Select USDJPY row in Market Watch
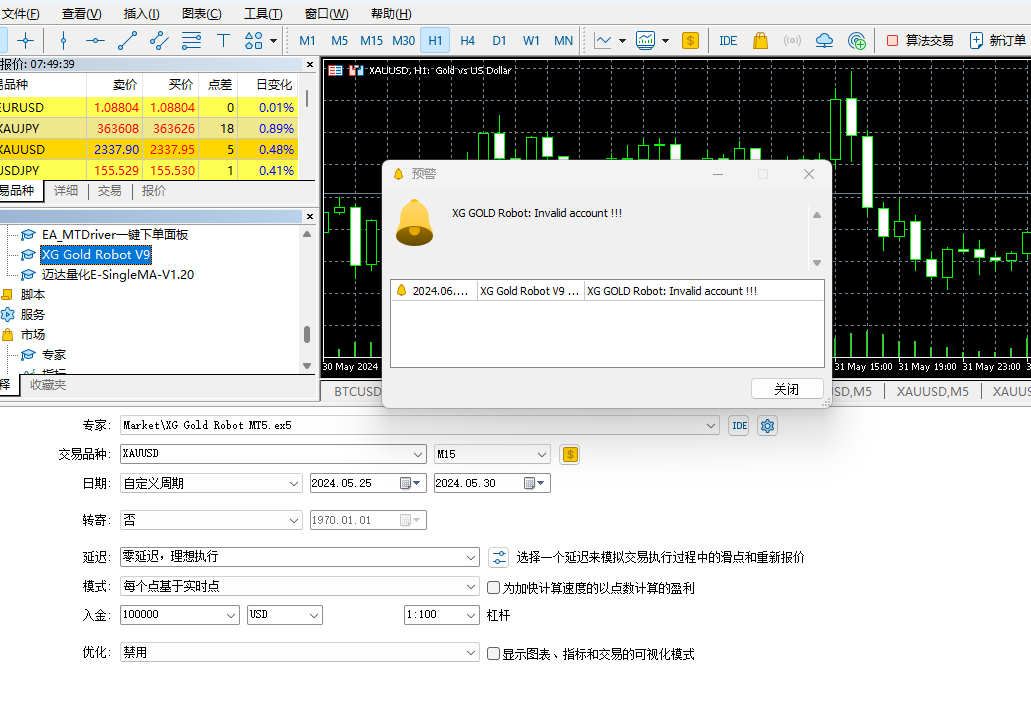Image resolution: width=1031 pixels, height=706 pixels. 149,170
